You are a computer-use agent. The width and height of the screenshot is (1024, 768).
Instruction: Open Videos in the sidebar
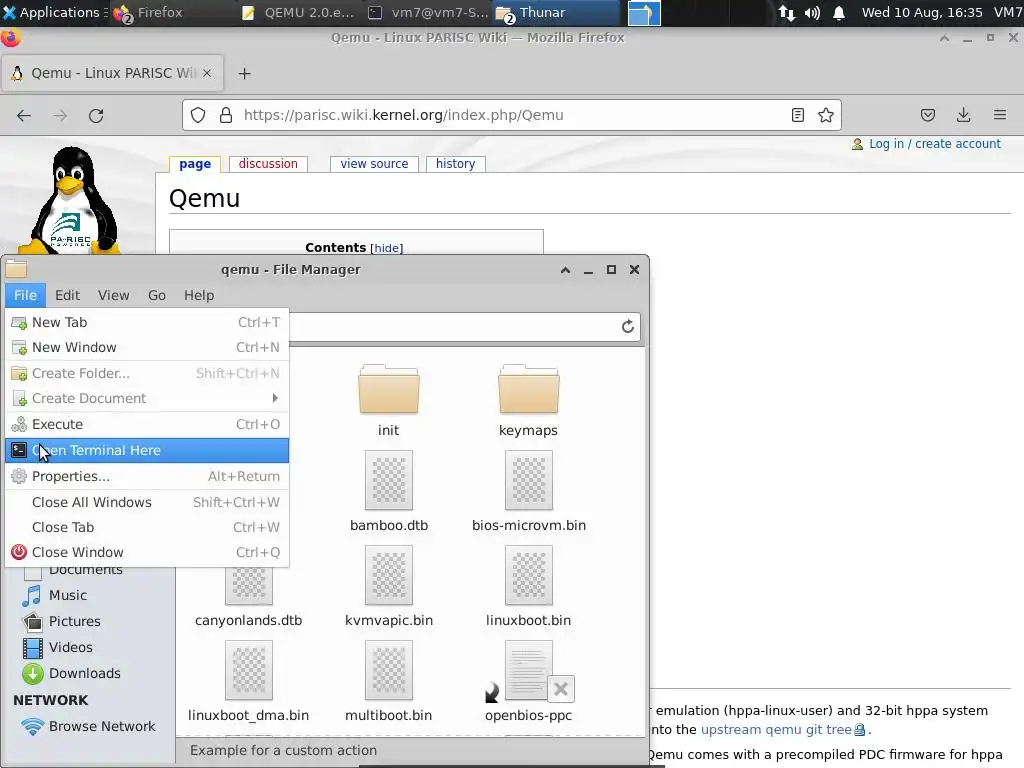pyautogui.click(x=71, y=647)
